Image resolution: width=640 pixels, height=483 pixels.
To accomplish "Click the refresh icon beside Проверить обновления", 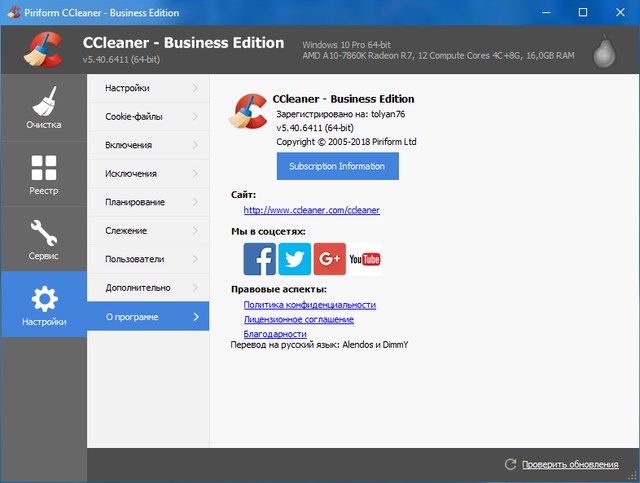I will coord(511,464).
